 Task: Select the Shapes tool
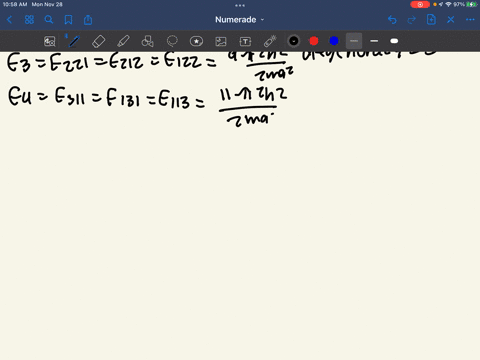pyautogui.click(x=147, y=41)
